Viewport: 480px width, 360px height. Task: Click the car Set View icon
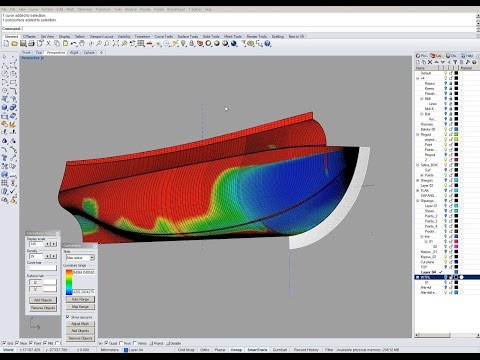[150, 43]
